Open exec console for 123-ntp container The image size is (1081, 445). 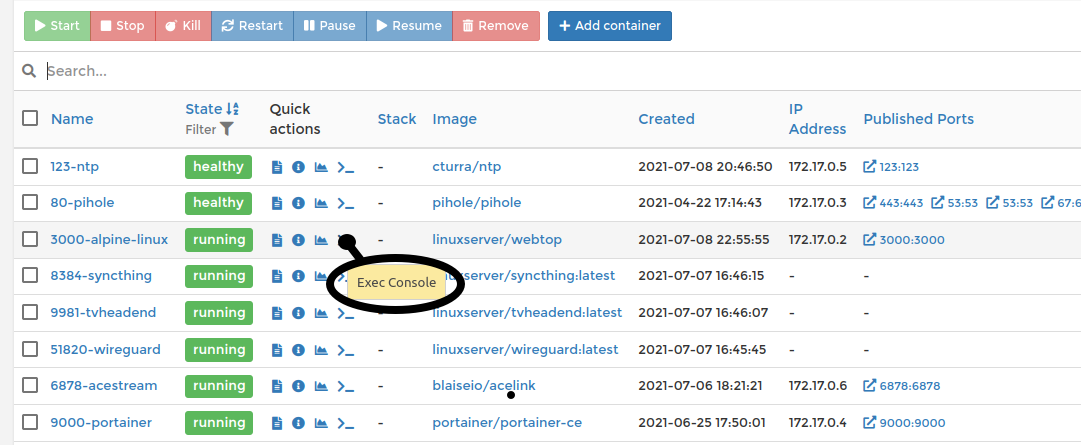coord(346,167)
